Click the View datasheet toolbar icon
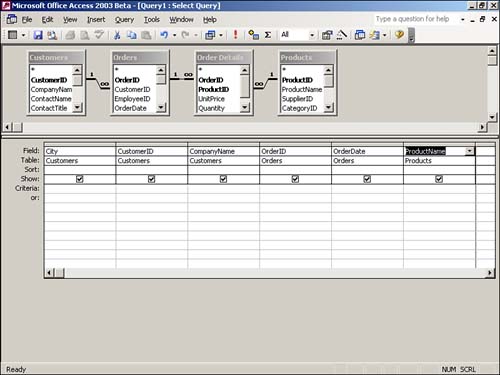This screenshot has width=500, height=375. pos(13,35)
